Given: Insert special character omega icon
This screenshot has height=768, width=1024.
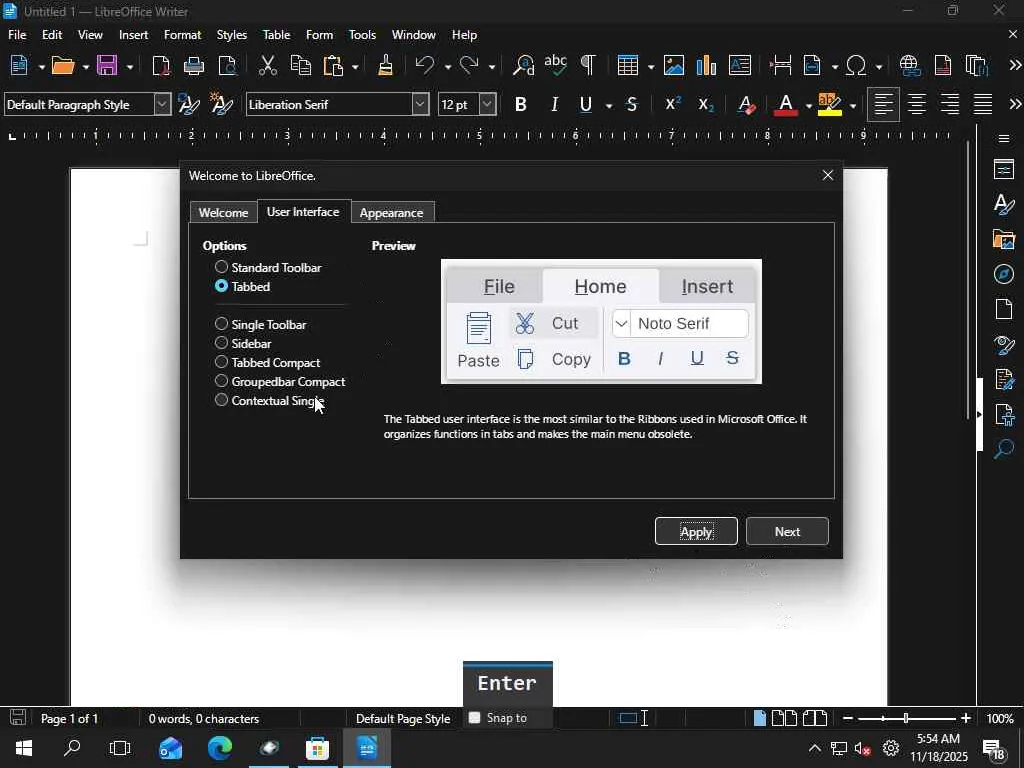Looking at the screenshot, I should click(x=856, y=65).
